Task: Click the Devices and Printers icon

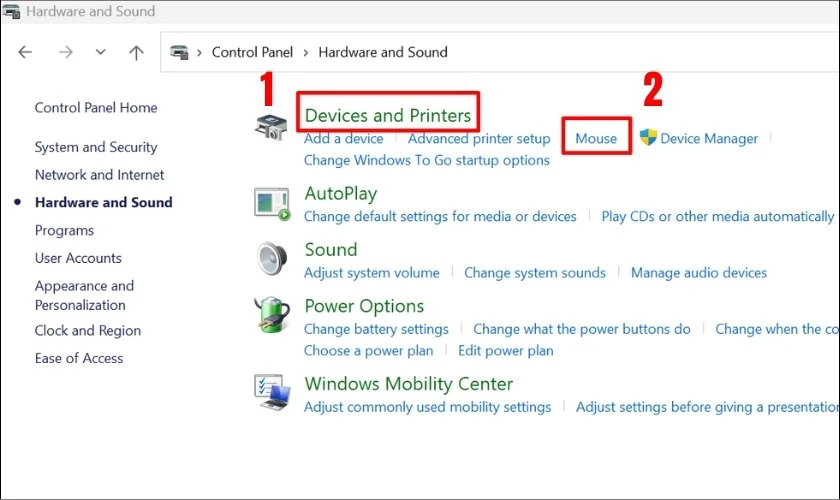Action: tap(271, 127)
